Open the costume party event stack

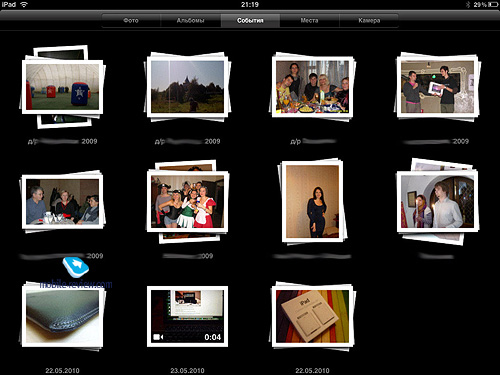pyautogui.click(x=187, y=201)
